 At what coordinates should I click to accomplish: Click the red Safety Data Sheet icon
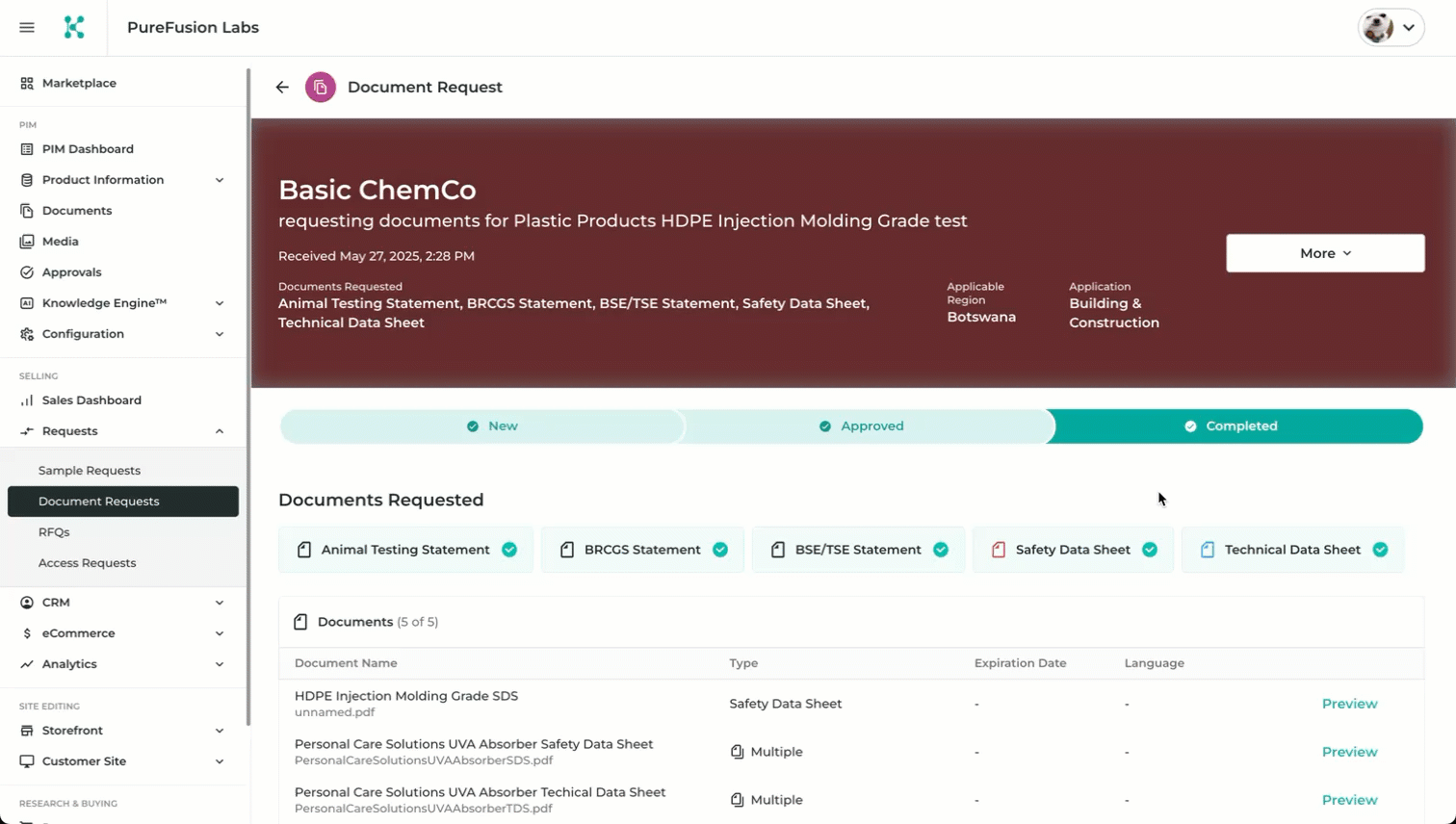[x=999, y=550]
